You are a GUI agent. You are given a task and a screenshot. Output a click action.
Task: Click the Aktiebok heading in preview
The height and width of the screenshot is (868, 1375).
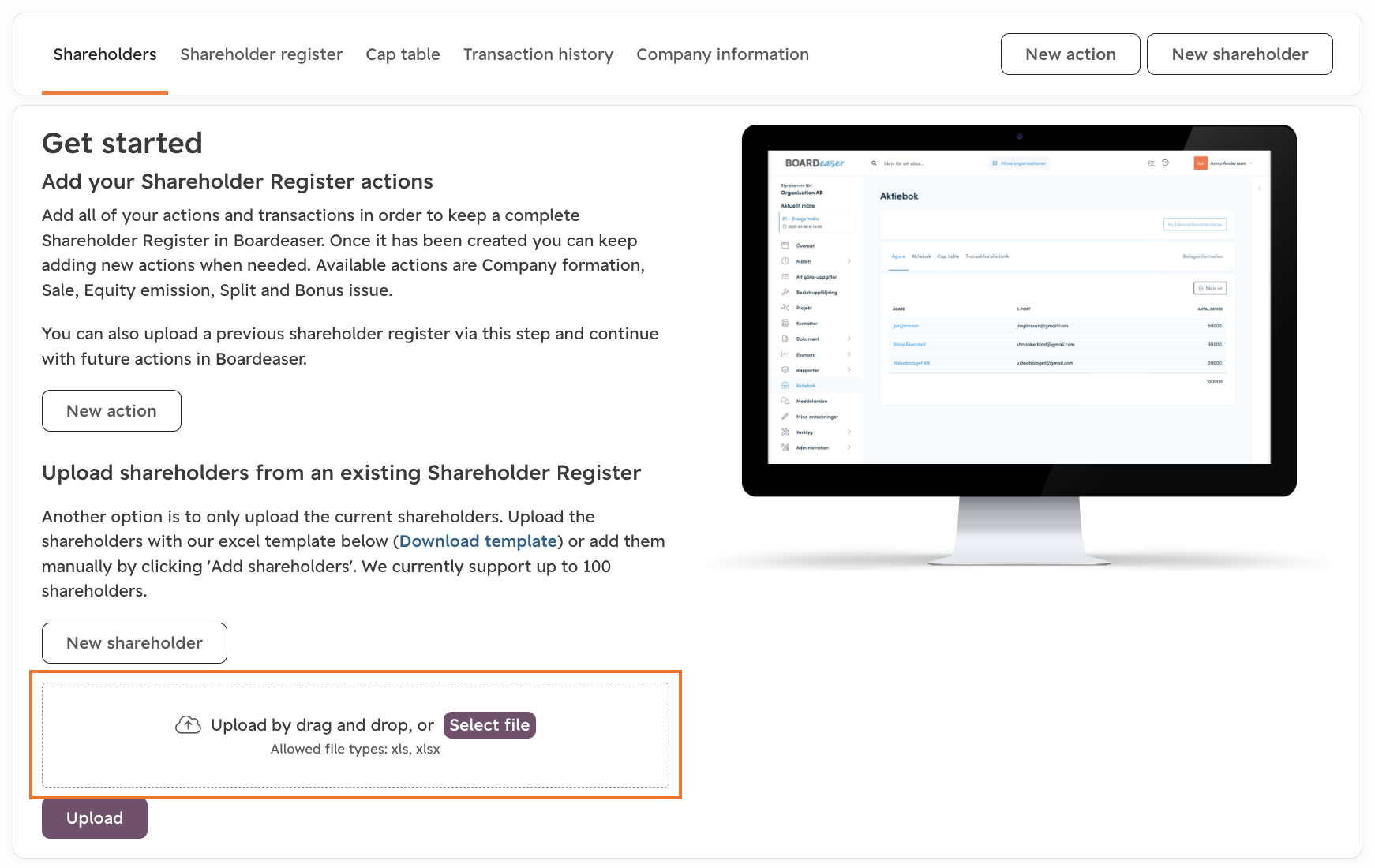[x=899, y=196]
